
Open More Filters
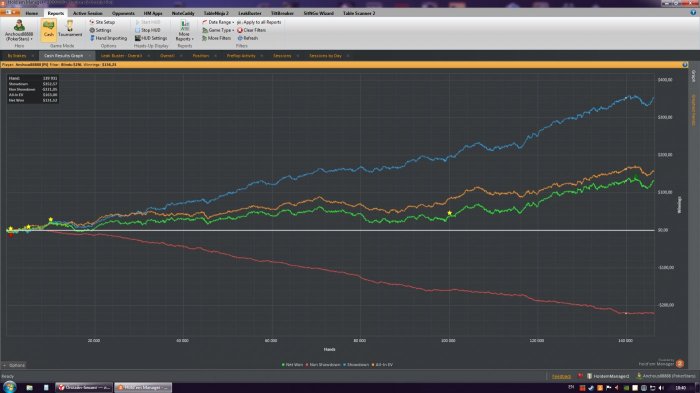point(216,38)
